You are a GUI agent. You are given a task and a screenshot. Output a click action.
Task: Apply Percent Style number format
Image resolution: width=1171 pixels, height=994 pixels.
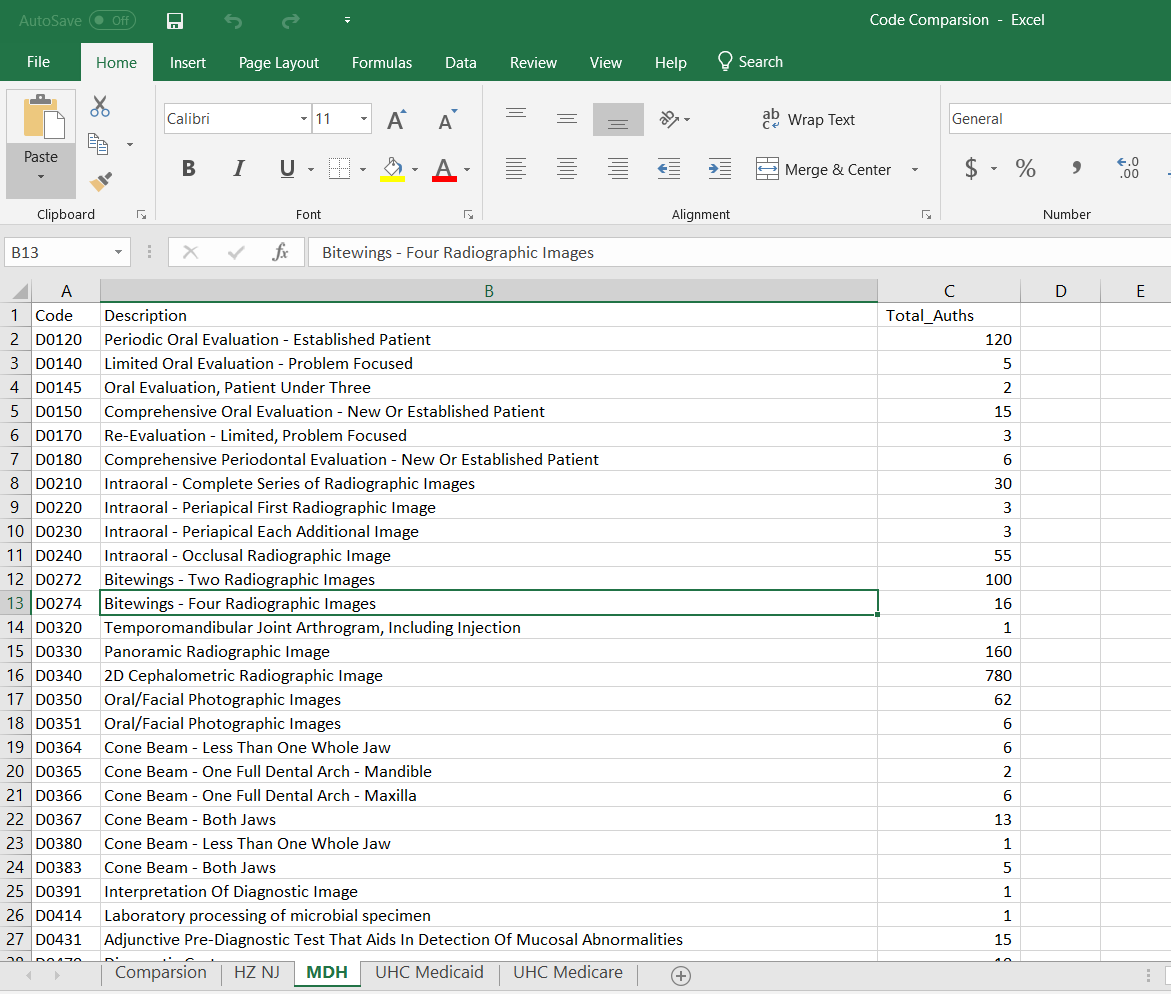click(x=1025, y=168)
